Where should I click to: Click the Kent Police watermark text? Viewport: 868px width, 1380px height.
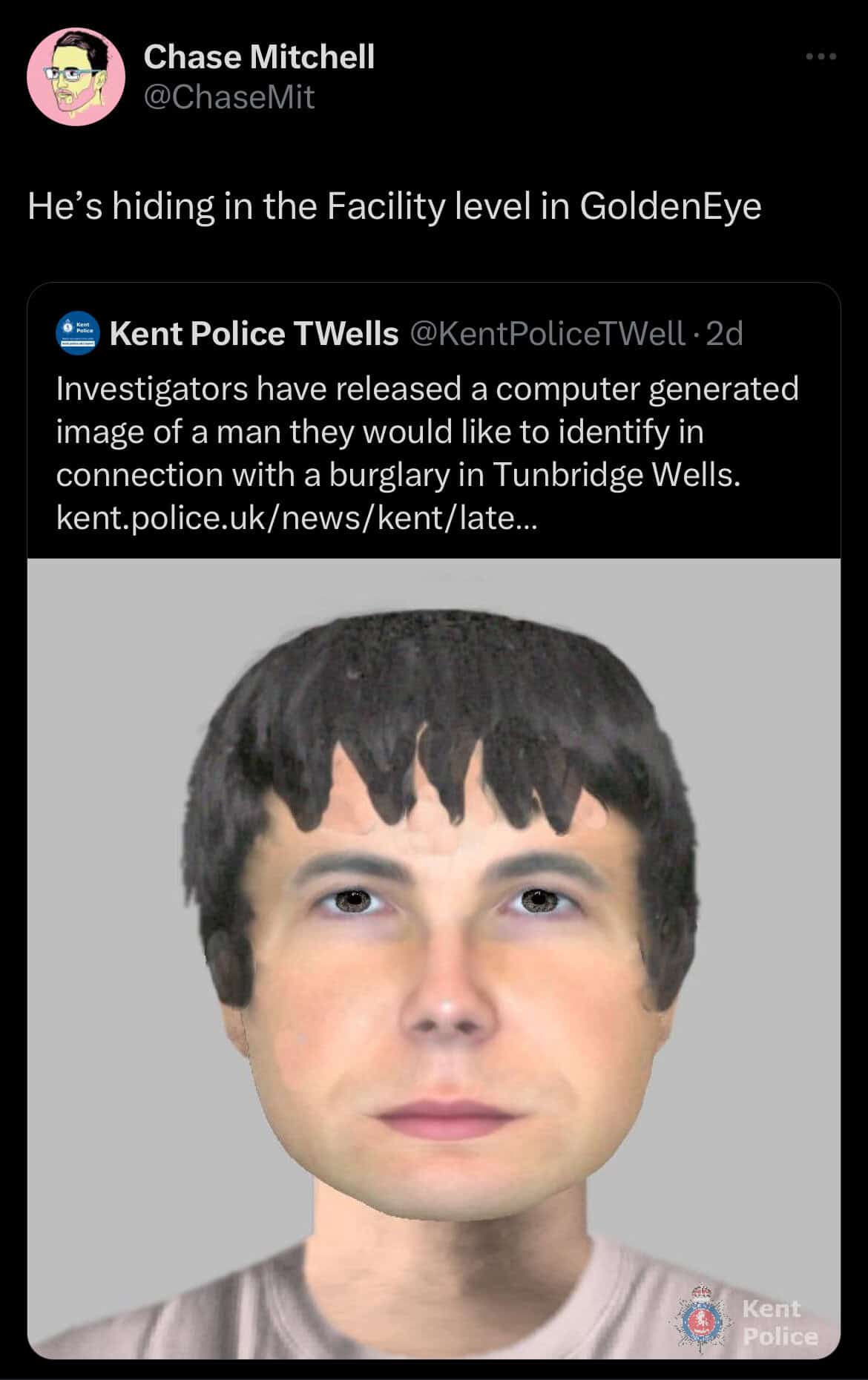pyautogui.click(x=779, y=1321)
